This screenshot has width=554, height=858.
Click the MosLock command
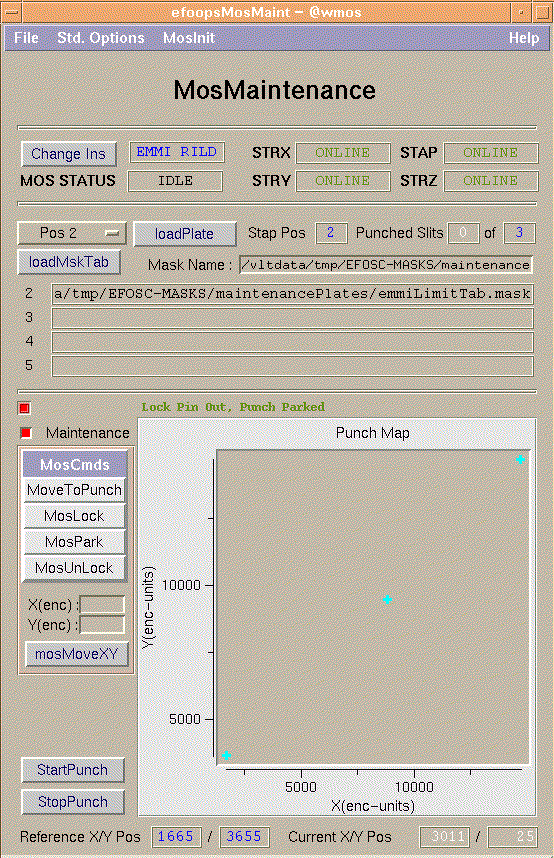pos(74,516)
